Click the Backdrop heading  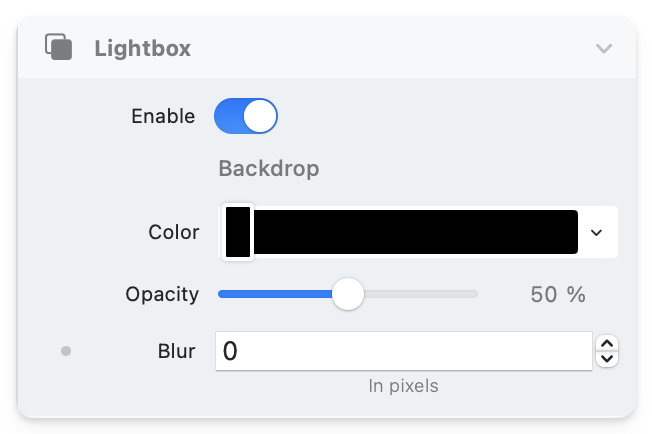point(268,168)
